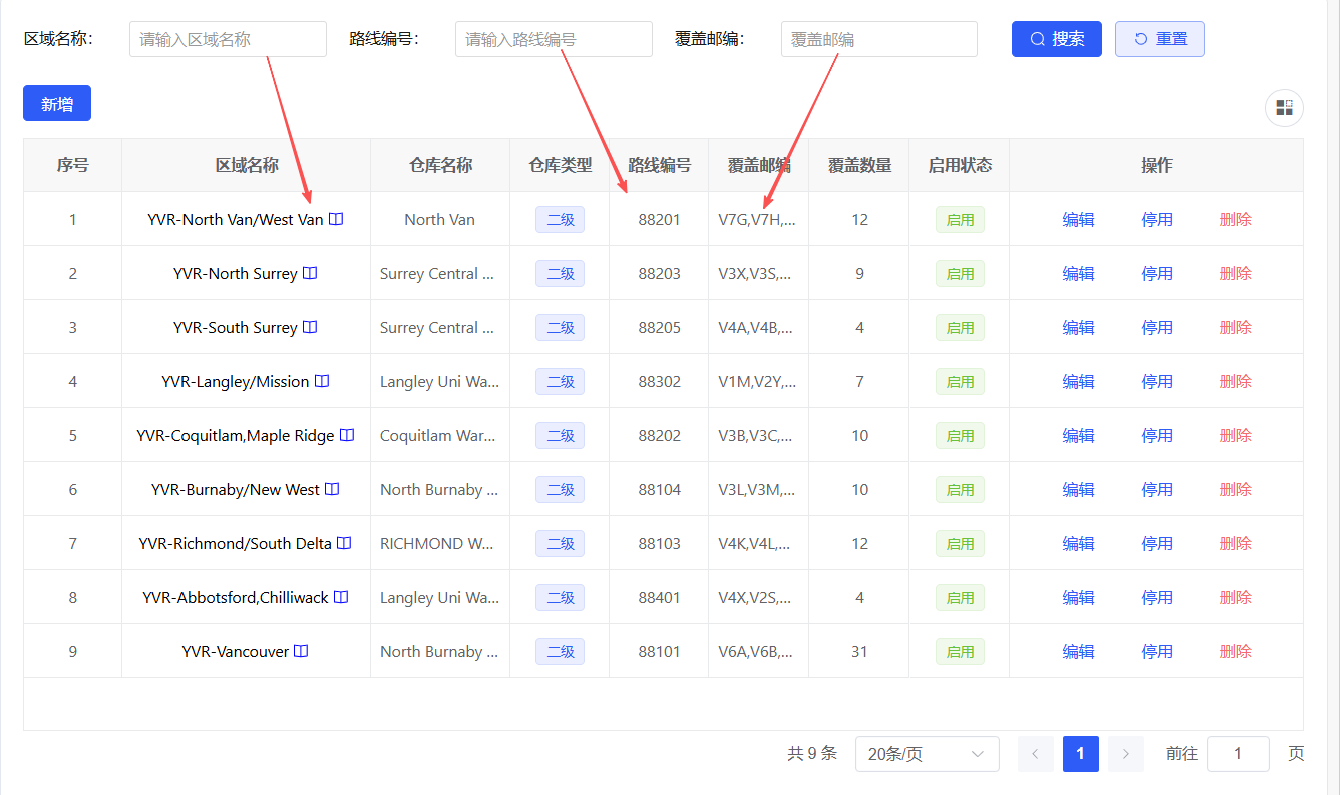1340x795 pixels.
Task: Focus the 区域名称 input field
Action: coord(228,39)
